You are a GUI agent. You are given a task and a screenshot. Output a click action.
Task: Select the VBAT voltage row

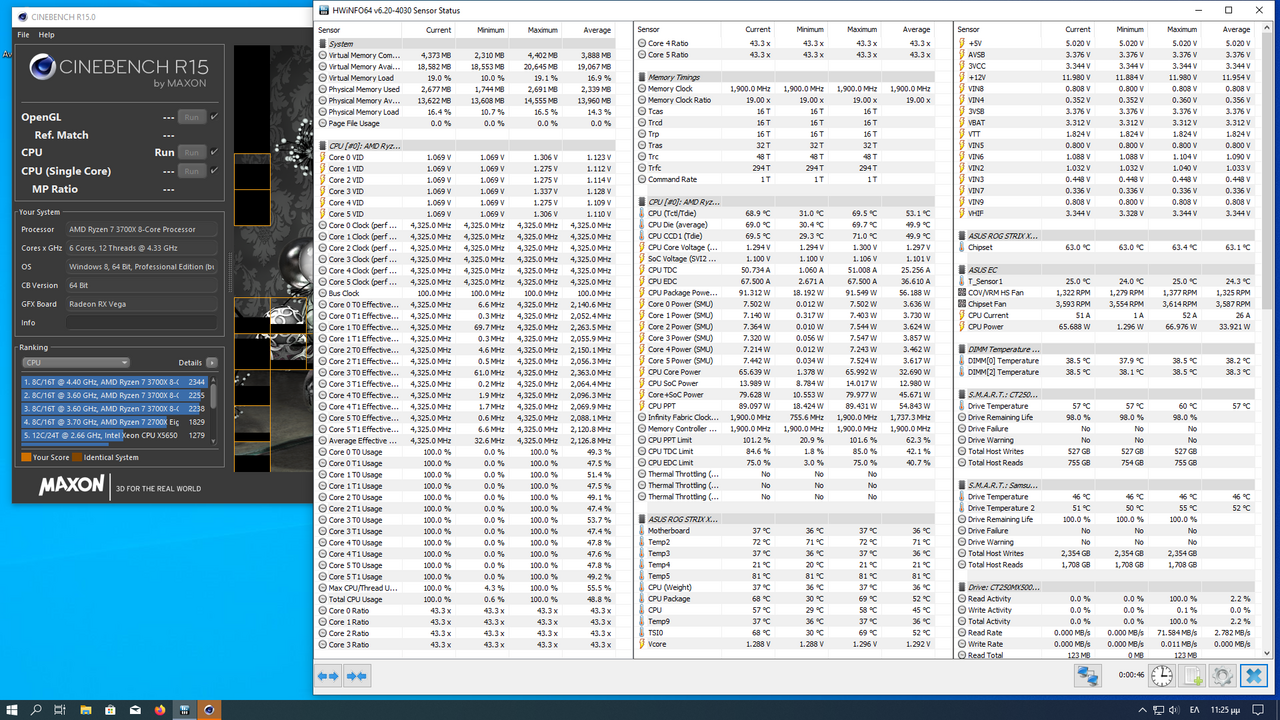click(1105, 123)
